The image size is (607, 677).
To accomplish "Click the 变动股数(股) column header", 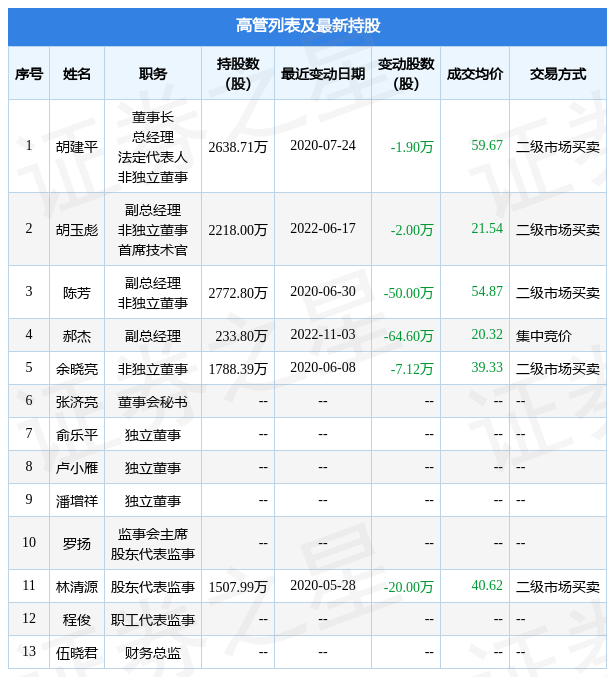I will [x=406, y=73].
